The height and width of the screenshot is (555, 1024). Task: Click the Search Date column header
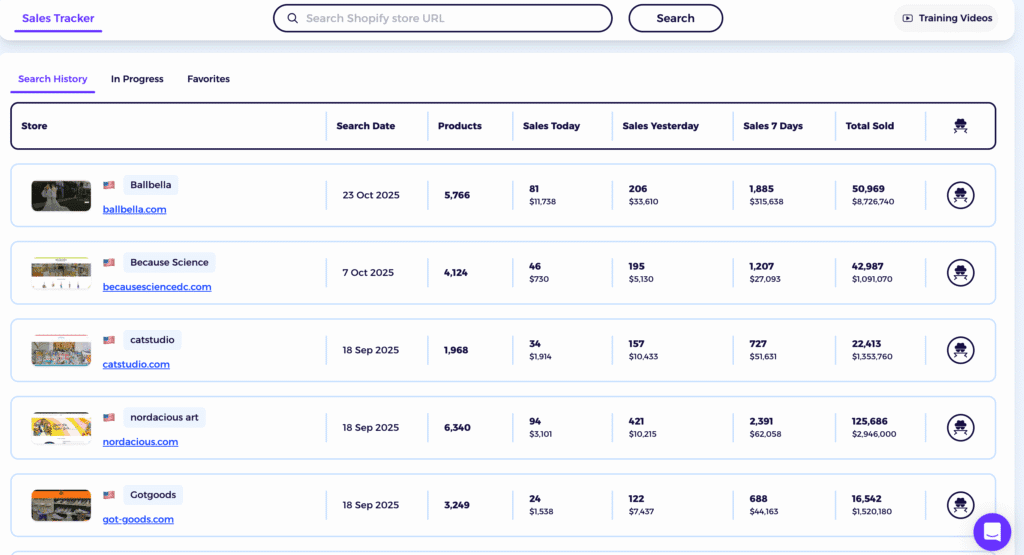366,126
